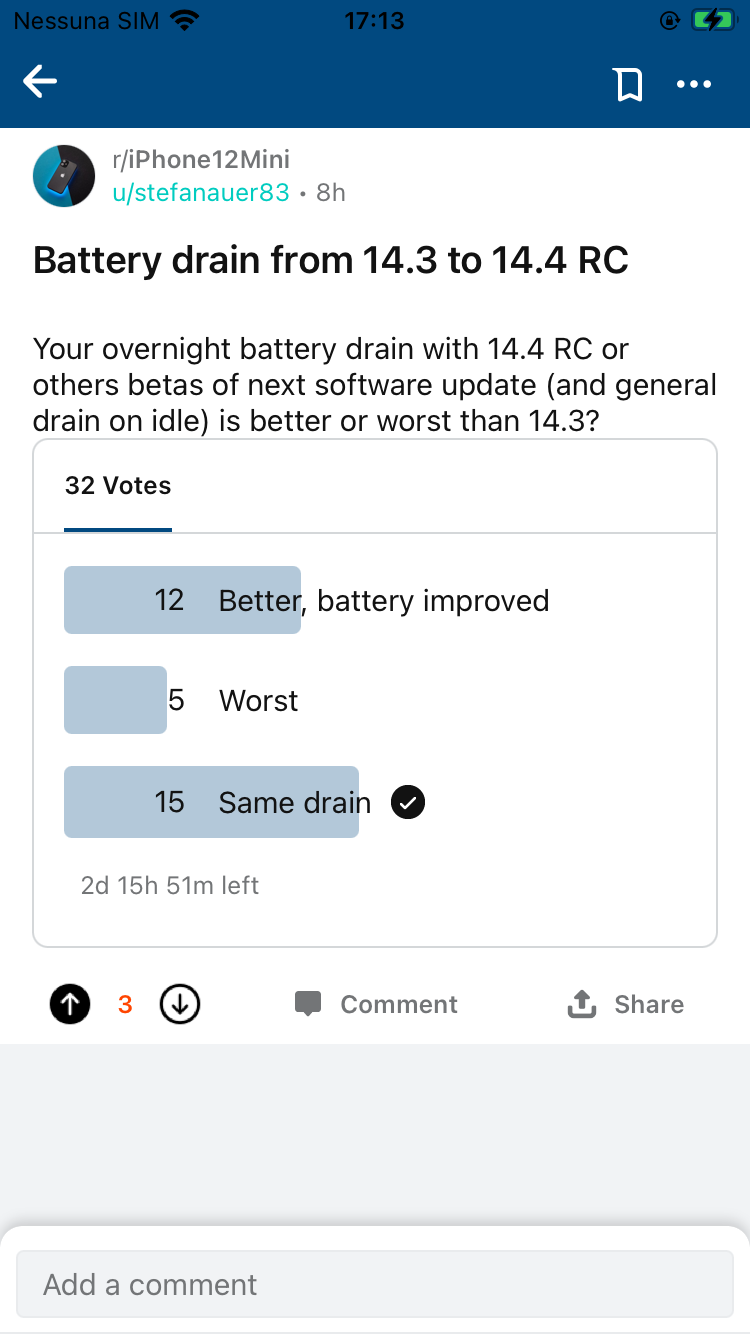Viewport: 750px width, 1334px height.
Task: Open user profile u/stefanauer83
Action: tap(200, 192)
